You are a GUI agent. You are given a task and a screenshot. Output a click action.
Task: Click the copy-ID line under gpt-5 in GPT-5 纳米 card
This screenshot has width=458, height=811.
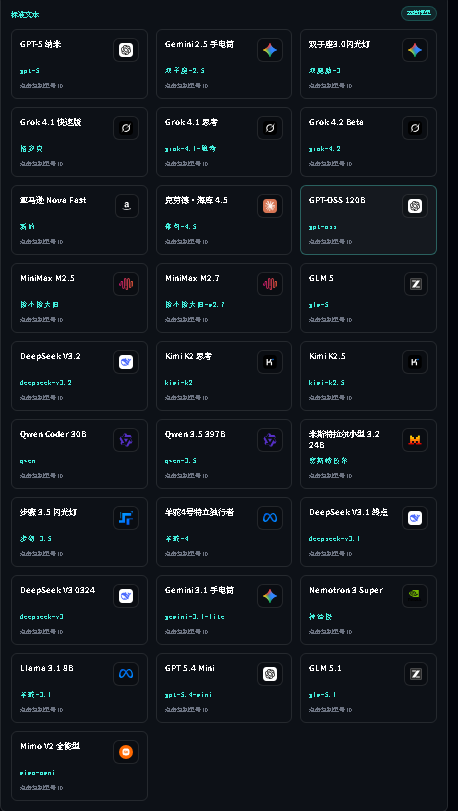click(x=42, y=85)
